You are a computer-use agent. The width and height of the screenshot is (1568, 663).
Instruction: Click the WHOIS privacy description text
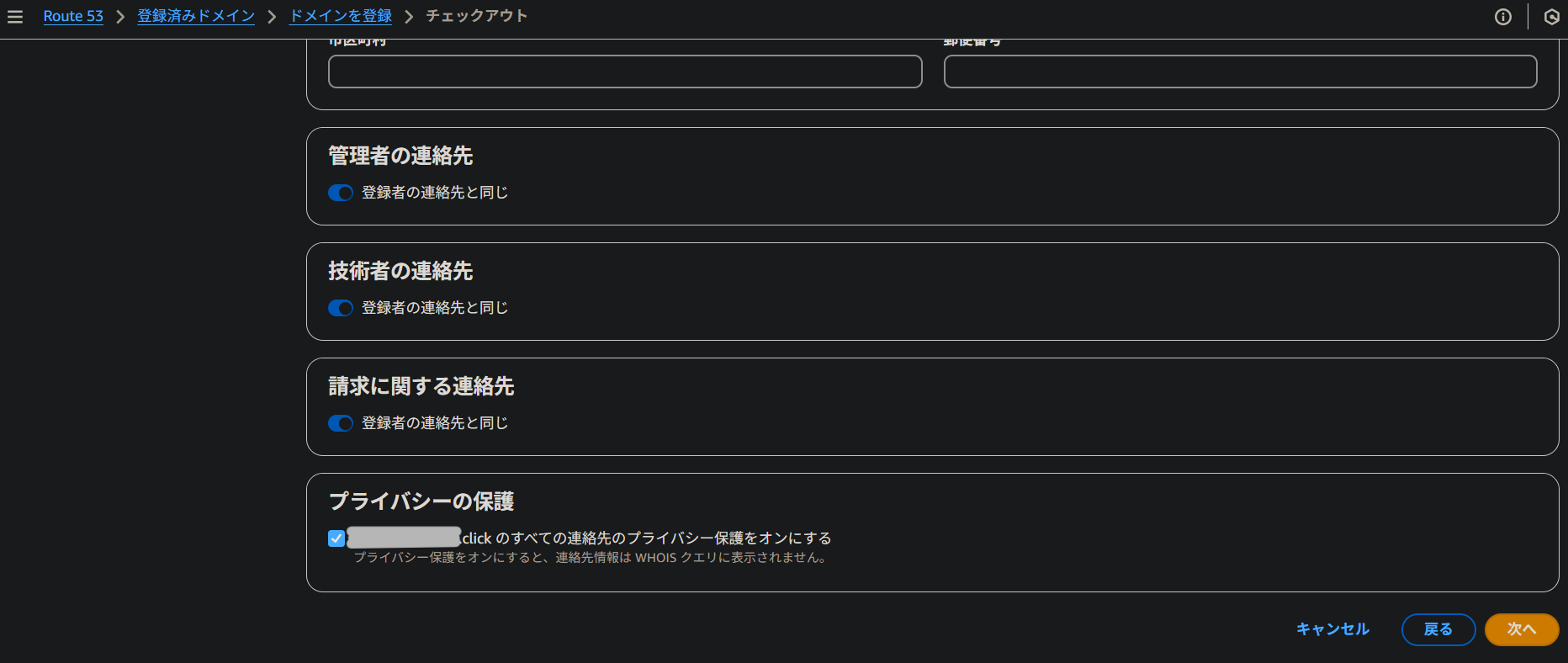(x=591, y=558)
